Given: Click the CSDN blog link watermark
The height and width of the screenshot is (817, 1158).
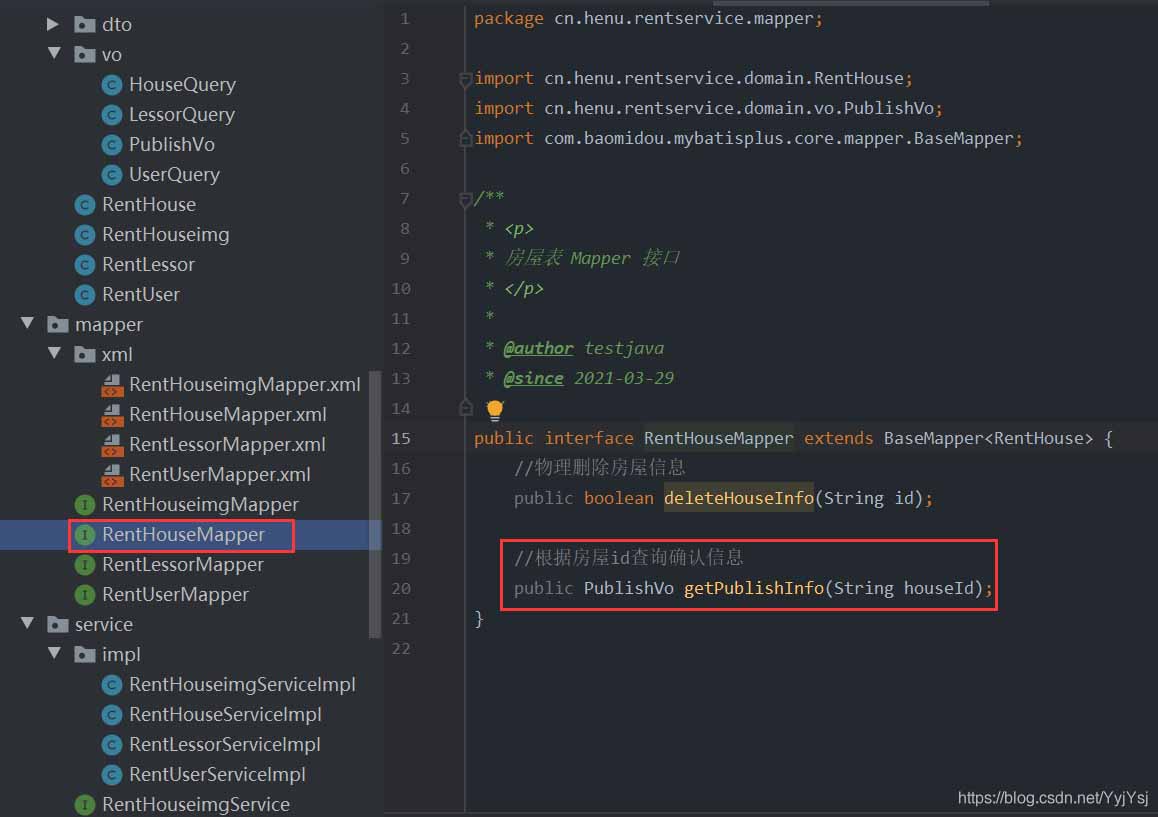Looking at the screenshot, I should click(1051, 798).
